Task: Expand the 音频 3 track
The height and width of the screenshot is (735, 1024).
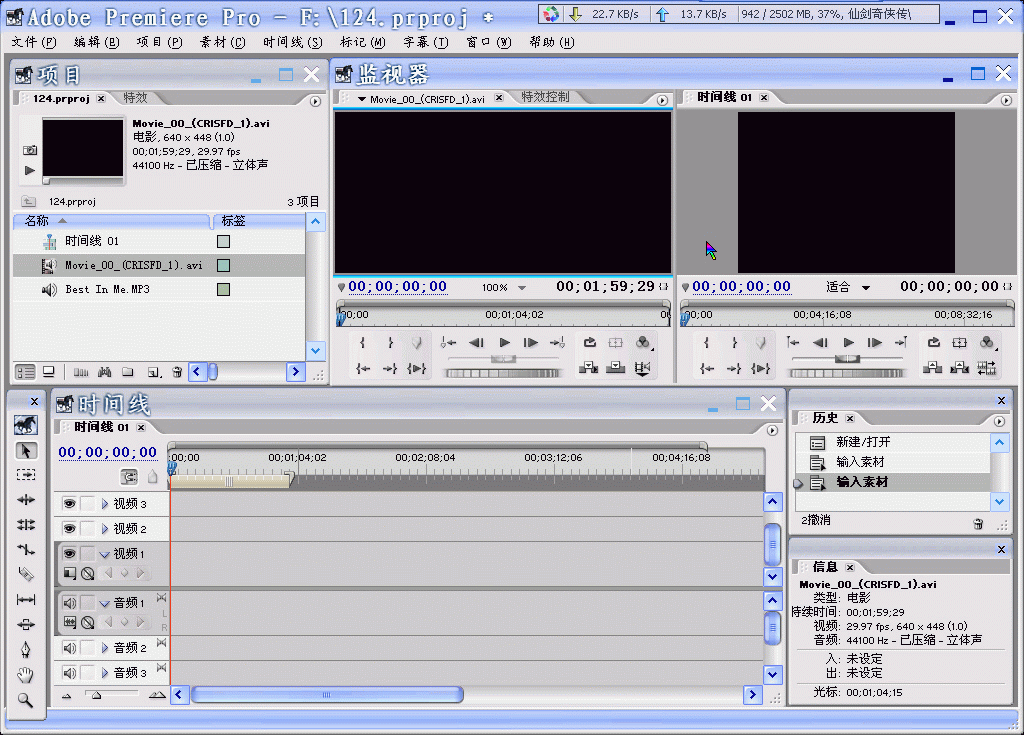Action: 104,672
